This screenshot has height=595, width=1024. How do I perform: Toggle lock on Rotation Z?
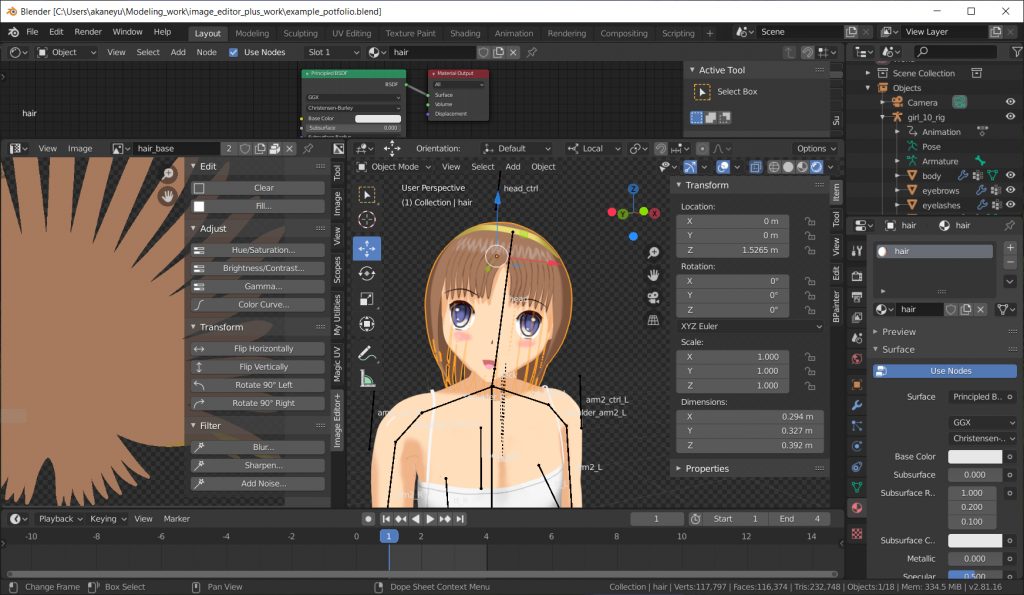810,310
